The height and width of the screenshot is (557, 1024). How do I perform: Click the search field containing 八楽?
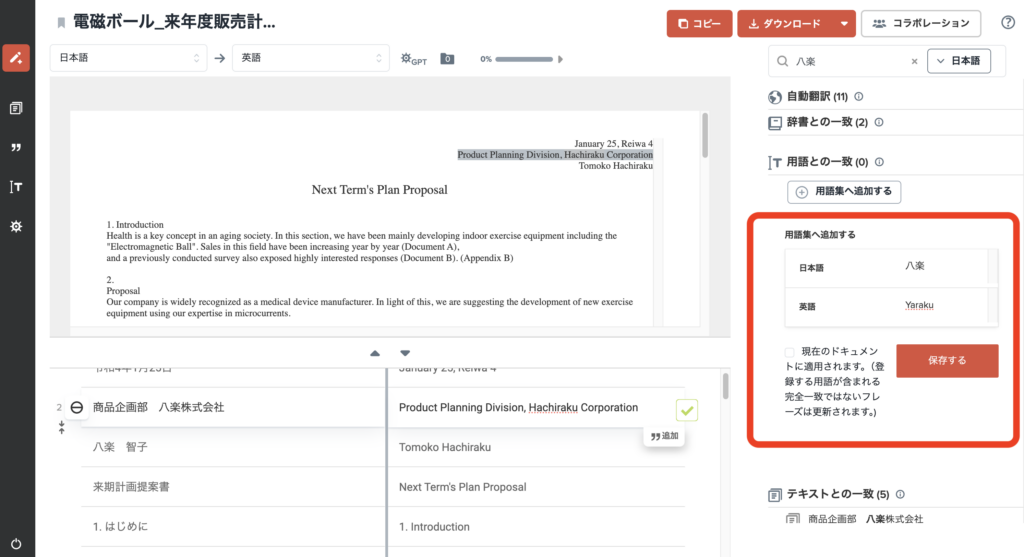[850, 61]
